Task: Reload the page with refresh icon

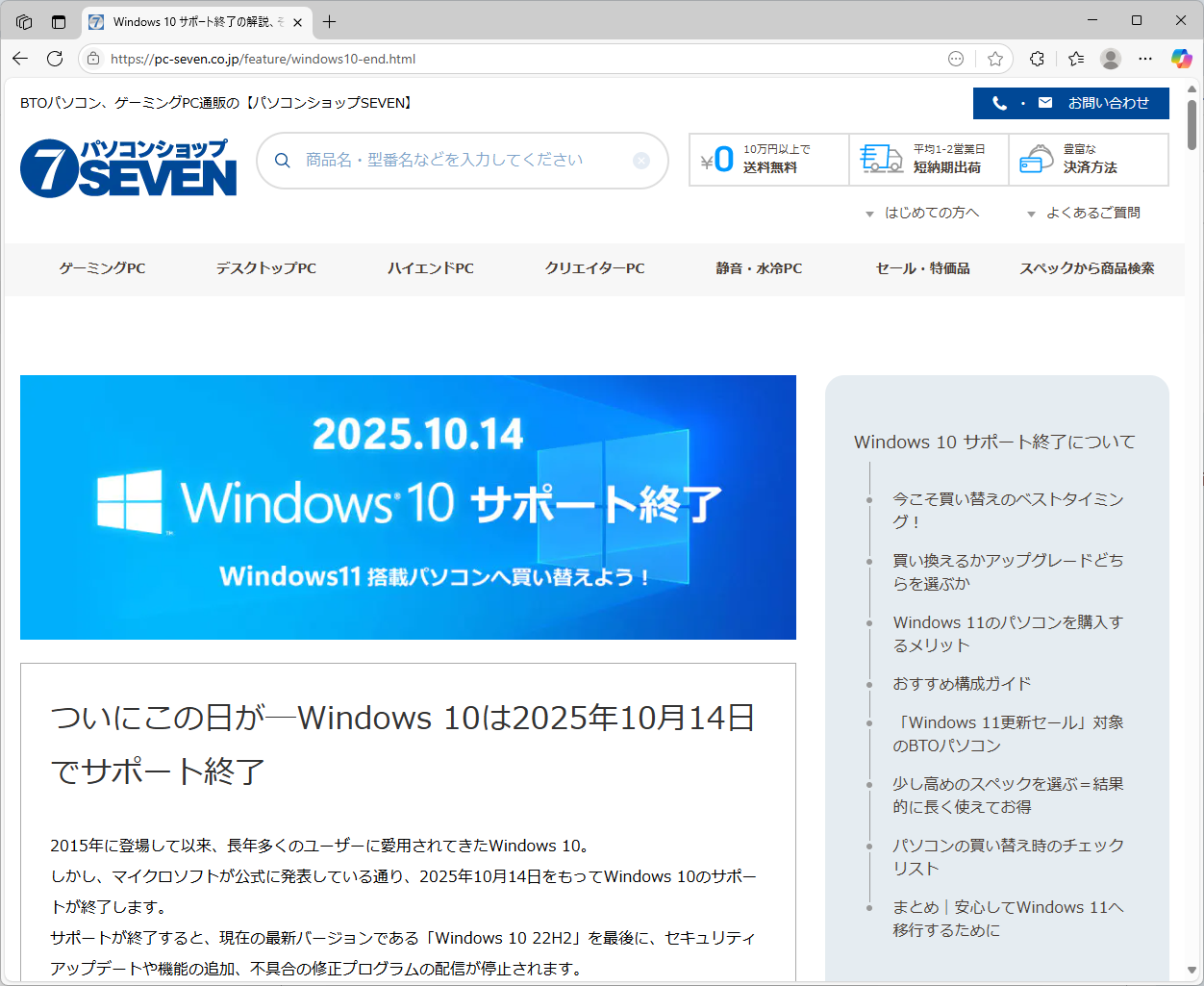Action: coord(55,59)
